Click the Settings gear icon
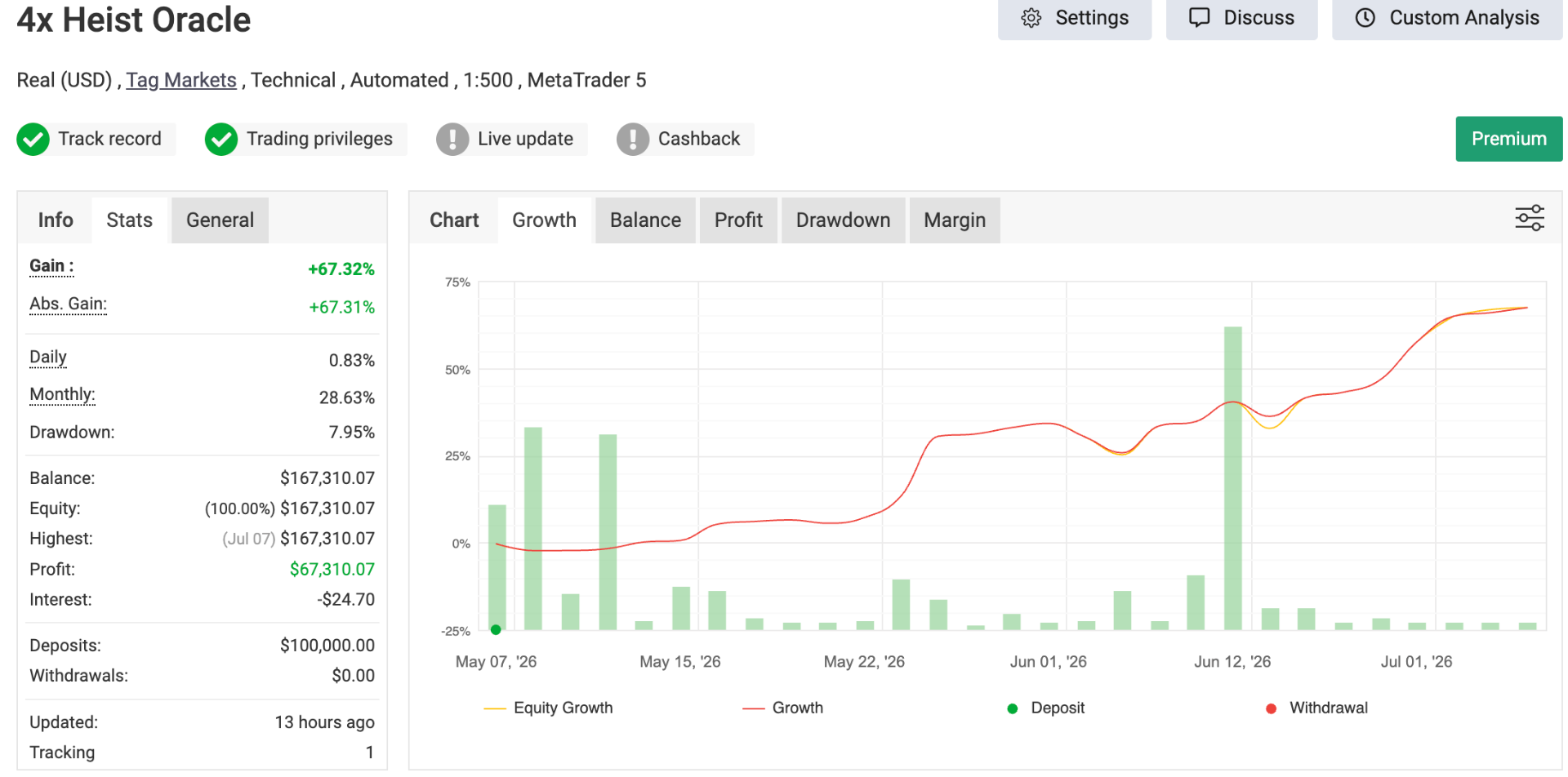 1031,18
